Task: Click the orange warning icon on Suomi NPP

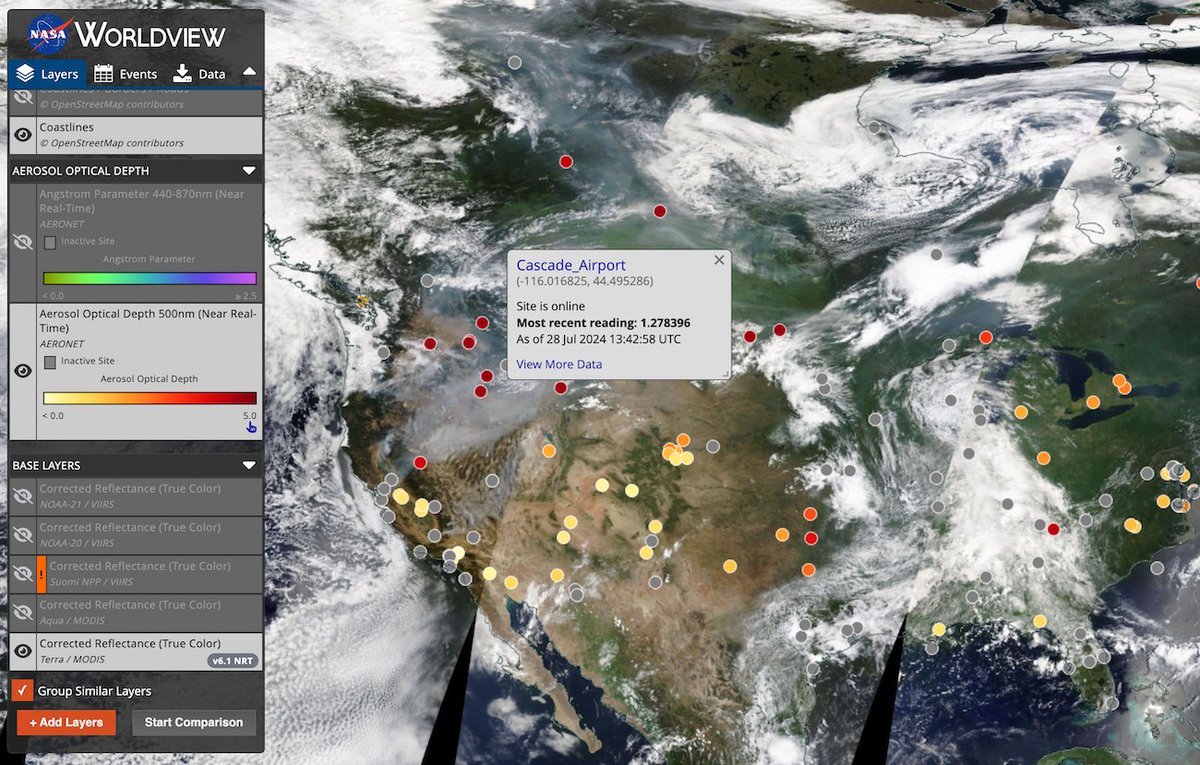Action: [42, 574]
